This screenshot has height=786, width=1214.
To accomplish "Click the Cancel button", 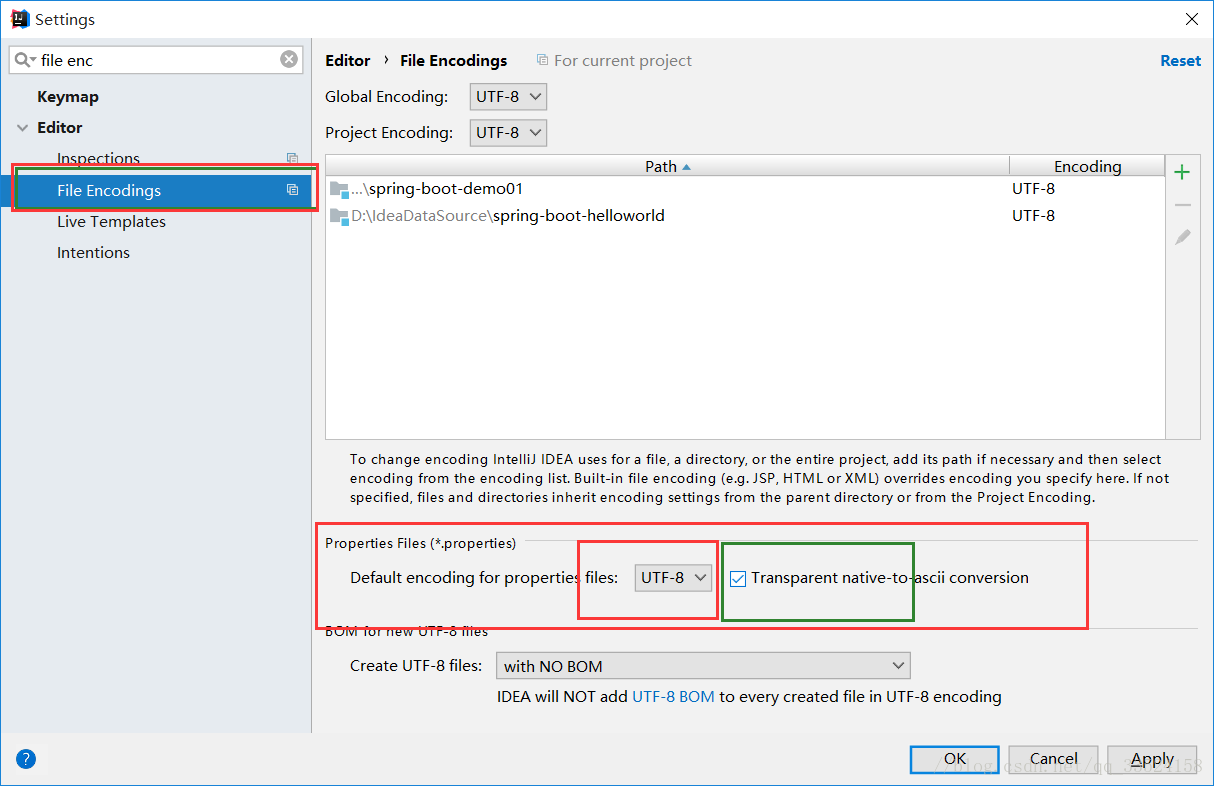I will coord(1054,759).
